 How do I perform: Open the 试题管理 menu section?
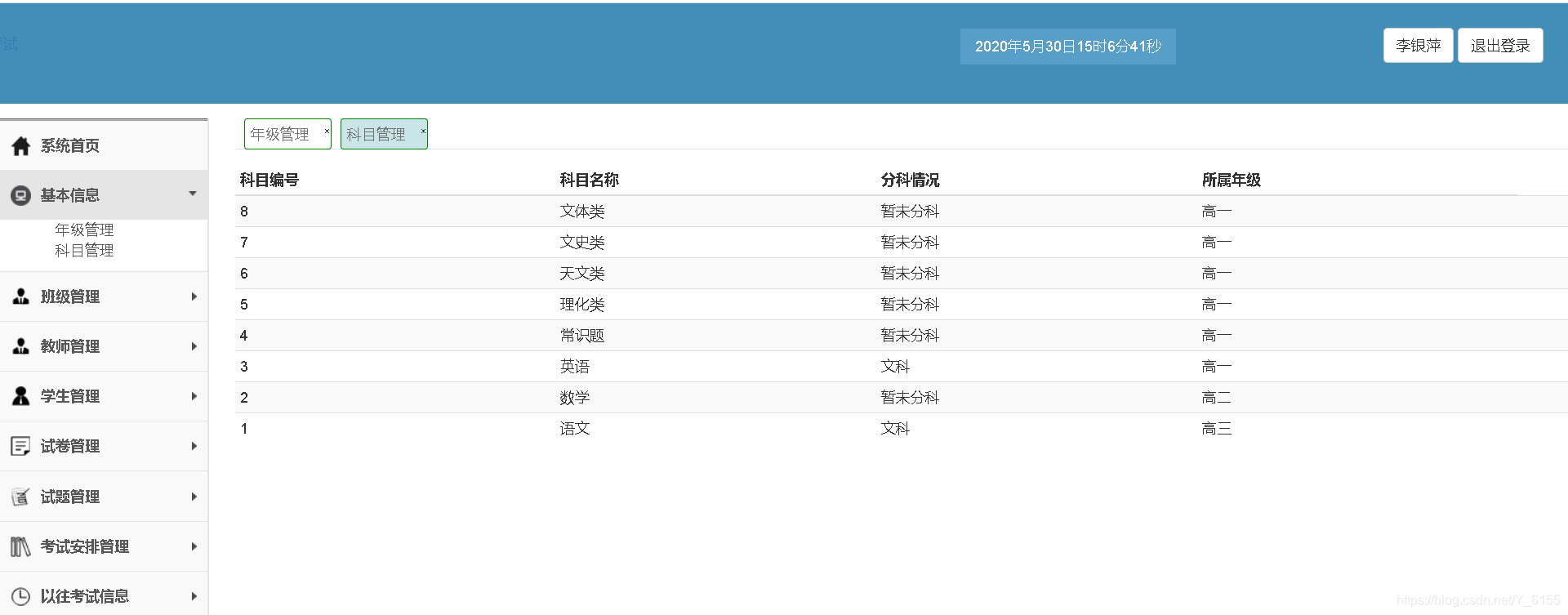point(104,497)
